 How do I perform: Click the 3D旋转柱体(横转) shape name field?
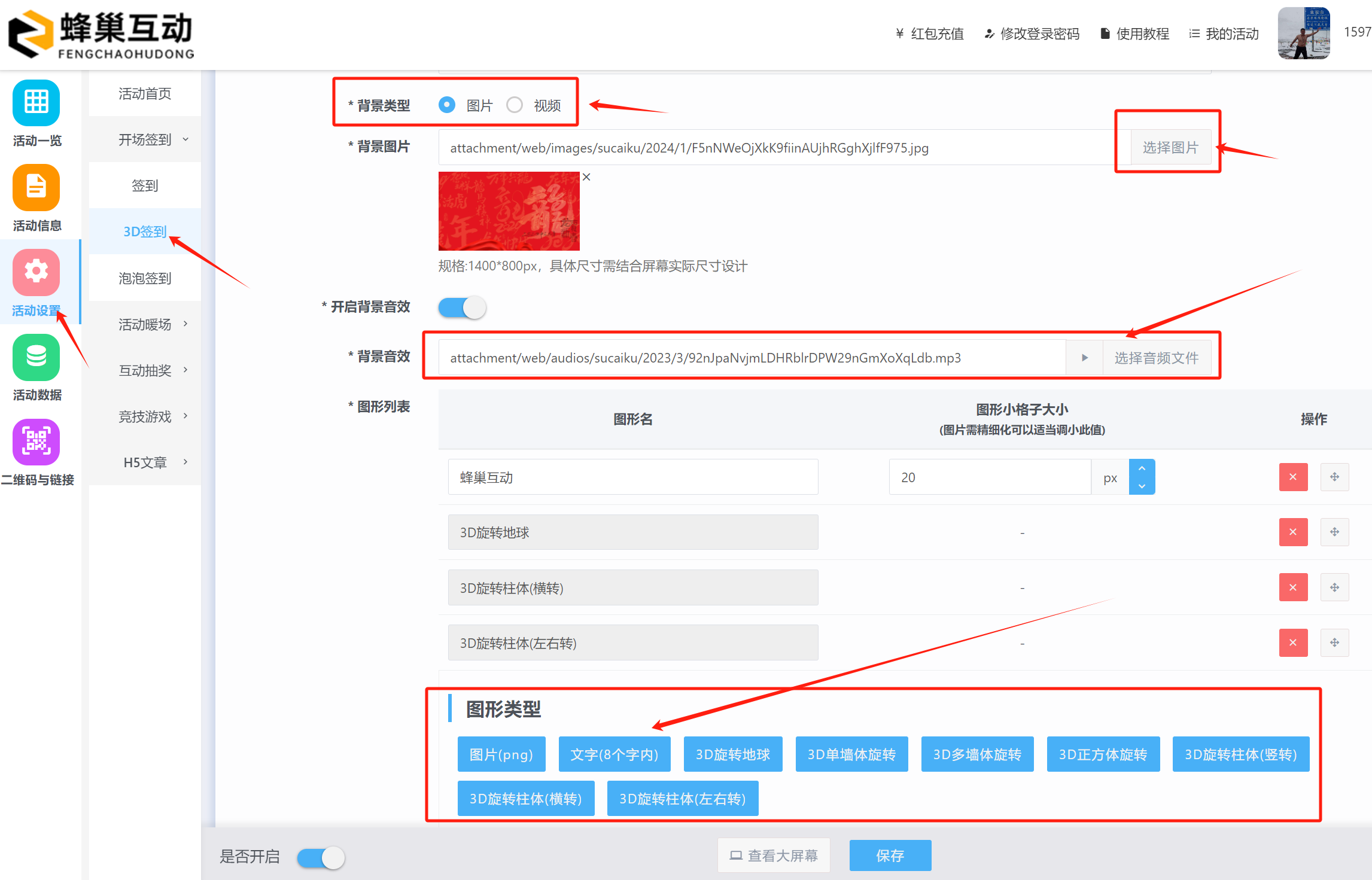633,587
